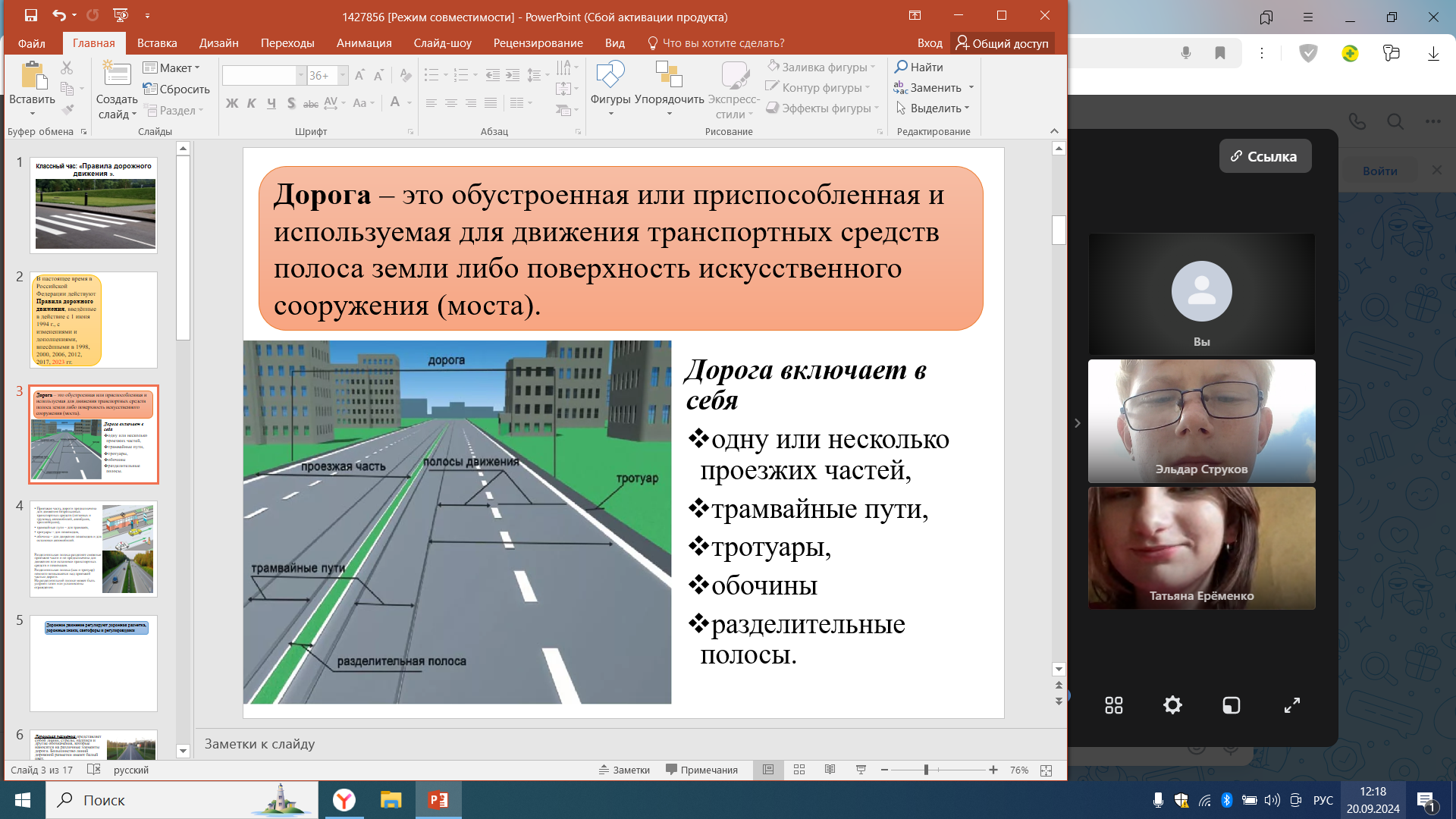Viewport: 1456px width, 819px height.
Task: Click the Find (Найти) button
Action: click(918, 67)
